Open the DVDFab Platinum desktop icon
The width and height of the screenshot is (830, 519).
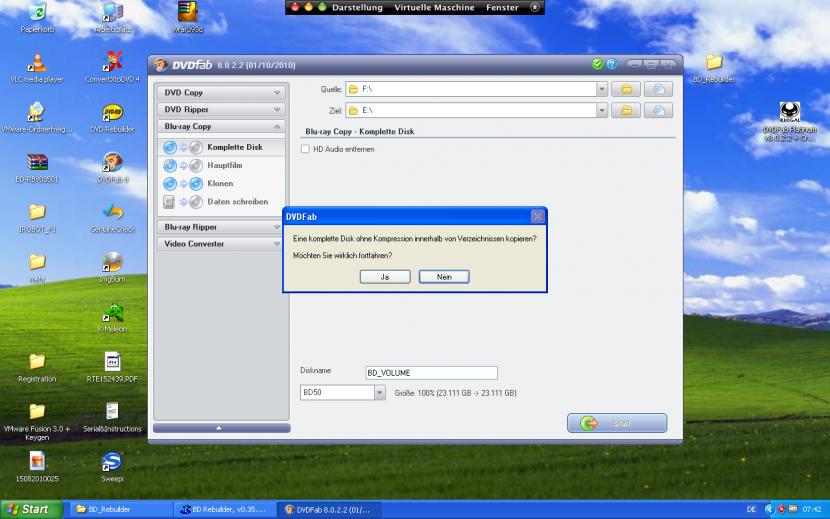point(790,121)
